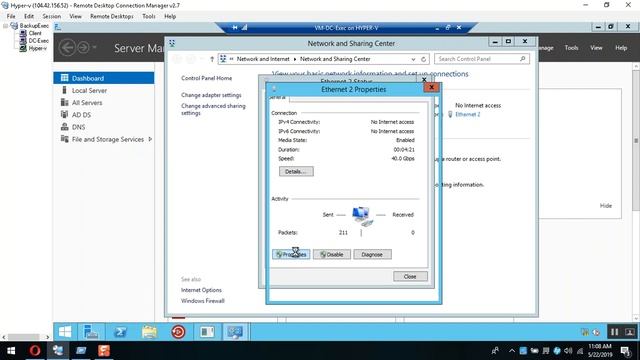Open Opera browser from host taskbar
Viewport: 640px width, 360px height.
point(35,351)
